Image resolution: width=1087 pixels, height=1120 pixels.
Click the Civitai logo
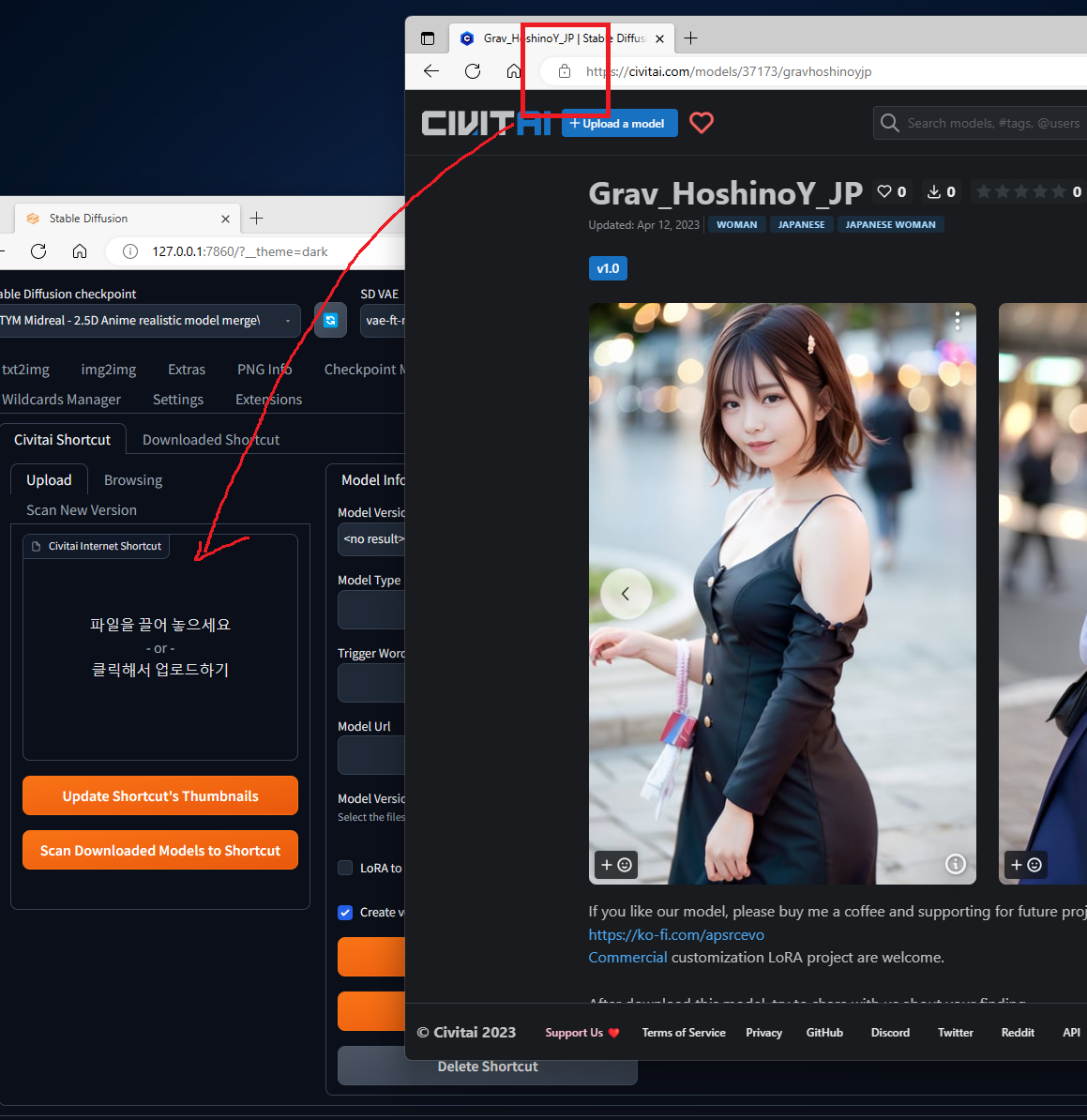[x=487, y=123]
